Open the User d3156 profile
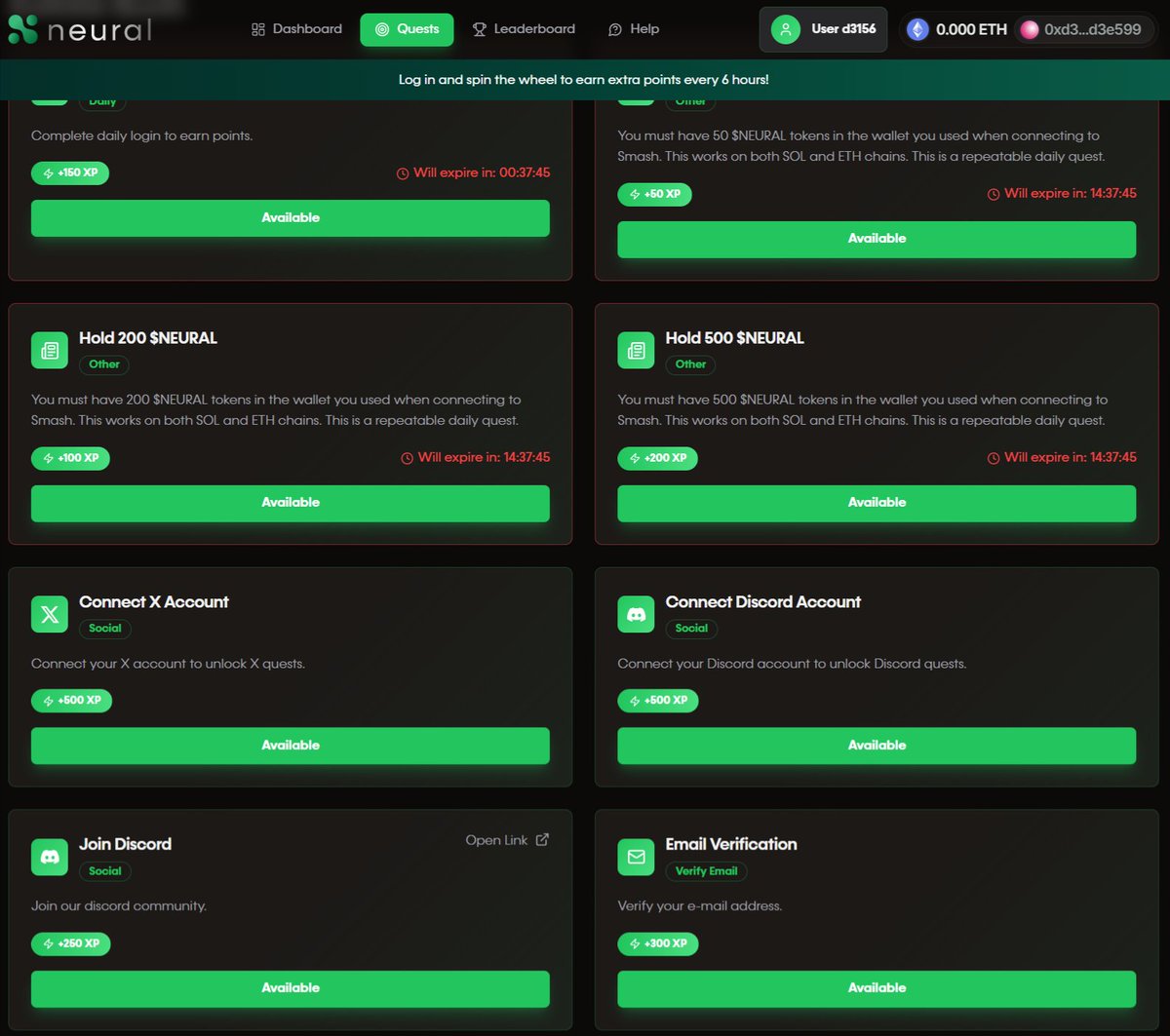1170x1036 pixels. (x=823, y=29)
